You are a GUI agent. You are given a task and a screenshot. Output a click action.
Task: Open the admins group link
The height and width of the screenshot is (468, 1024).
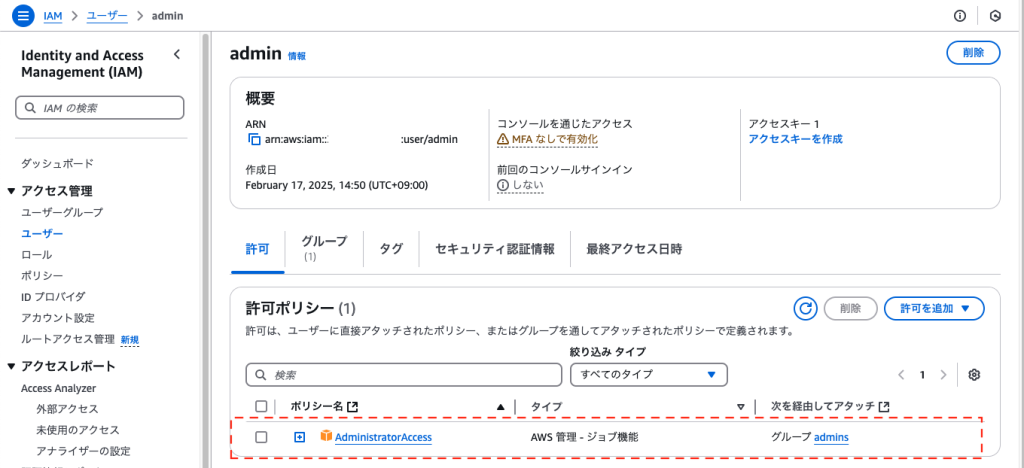click(x=831, y=437)
